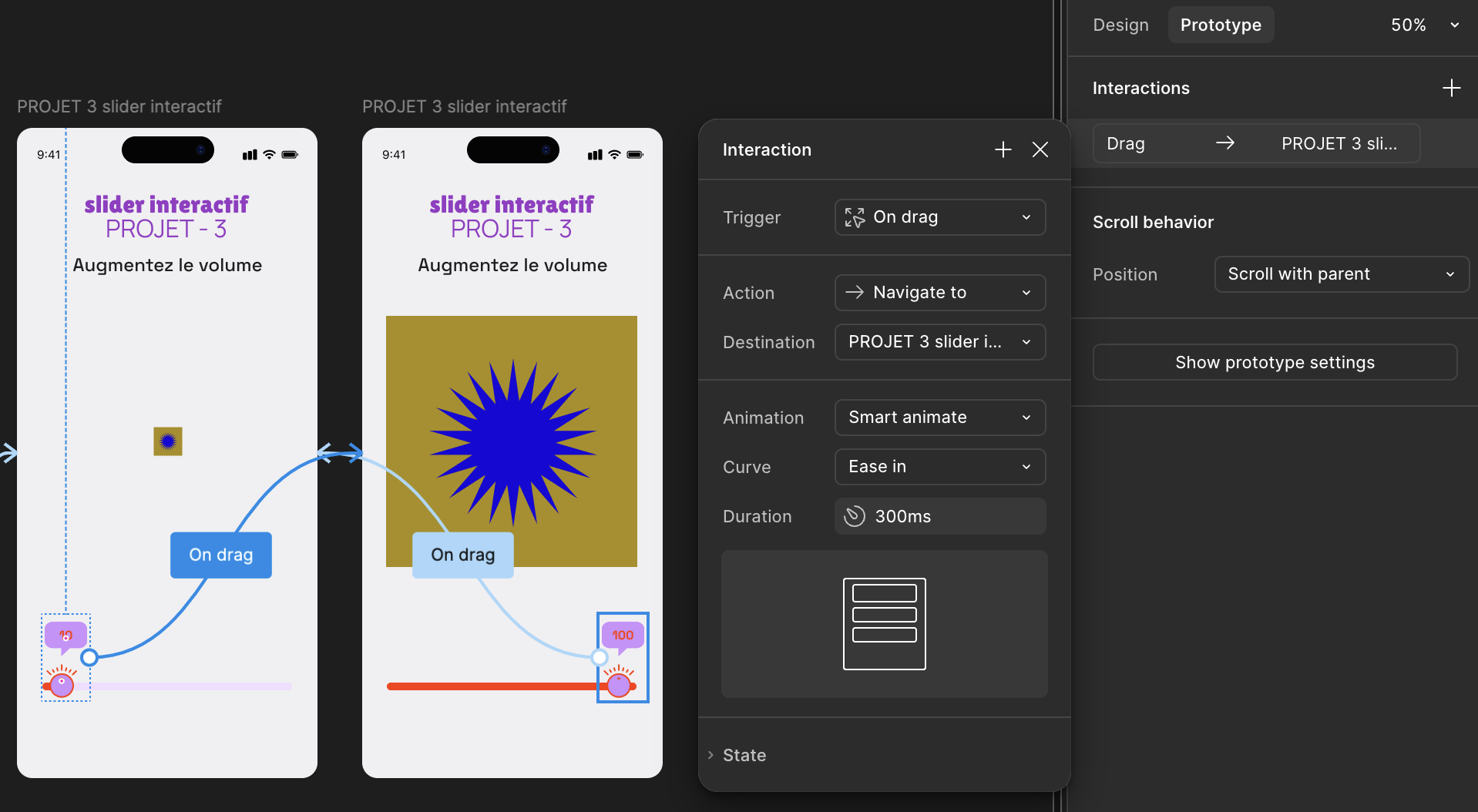Screen dimensions: 1478x812
Task: Click Show prototype settings button
Action: click(x=1275, y=362)
